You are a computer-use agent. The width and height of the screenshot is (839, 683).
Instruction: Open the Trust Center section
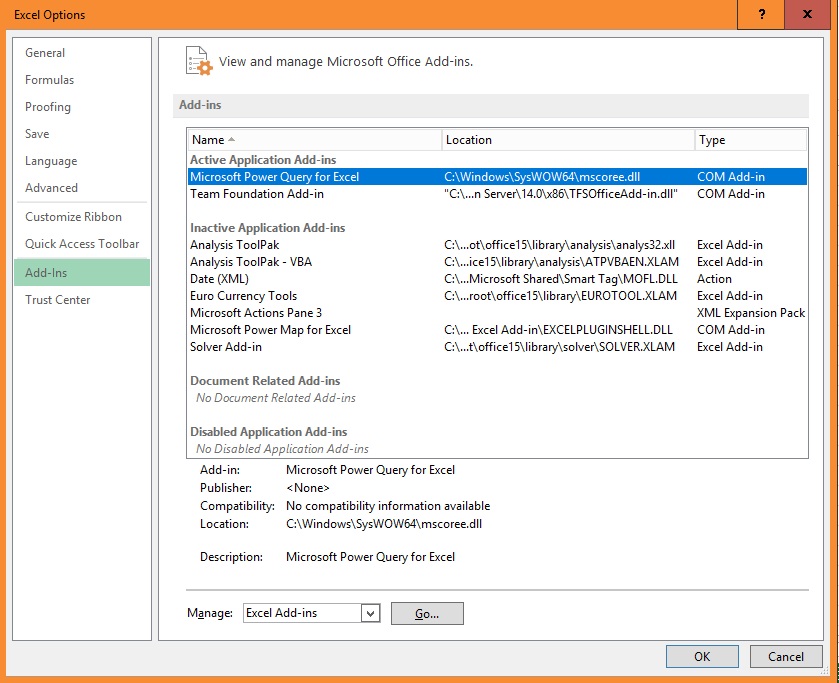click(57, 299)
